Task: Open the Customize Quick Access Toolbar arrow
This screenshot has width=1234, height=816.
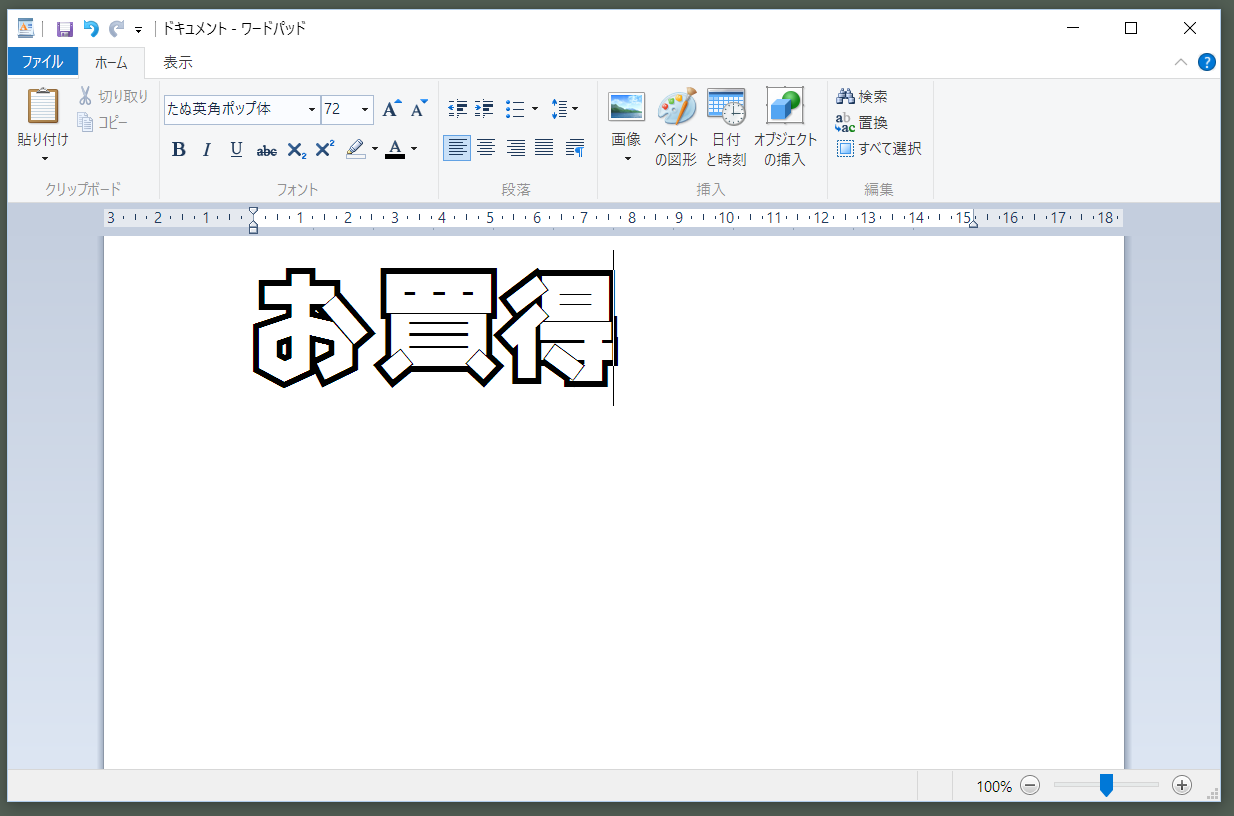Action: tap(138, 30)
